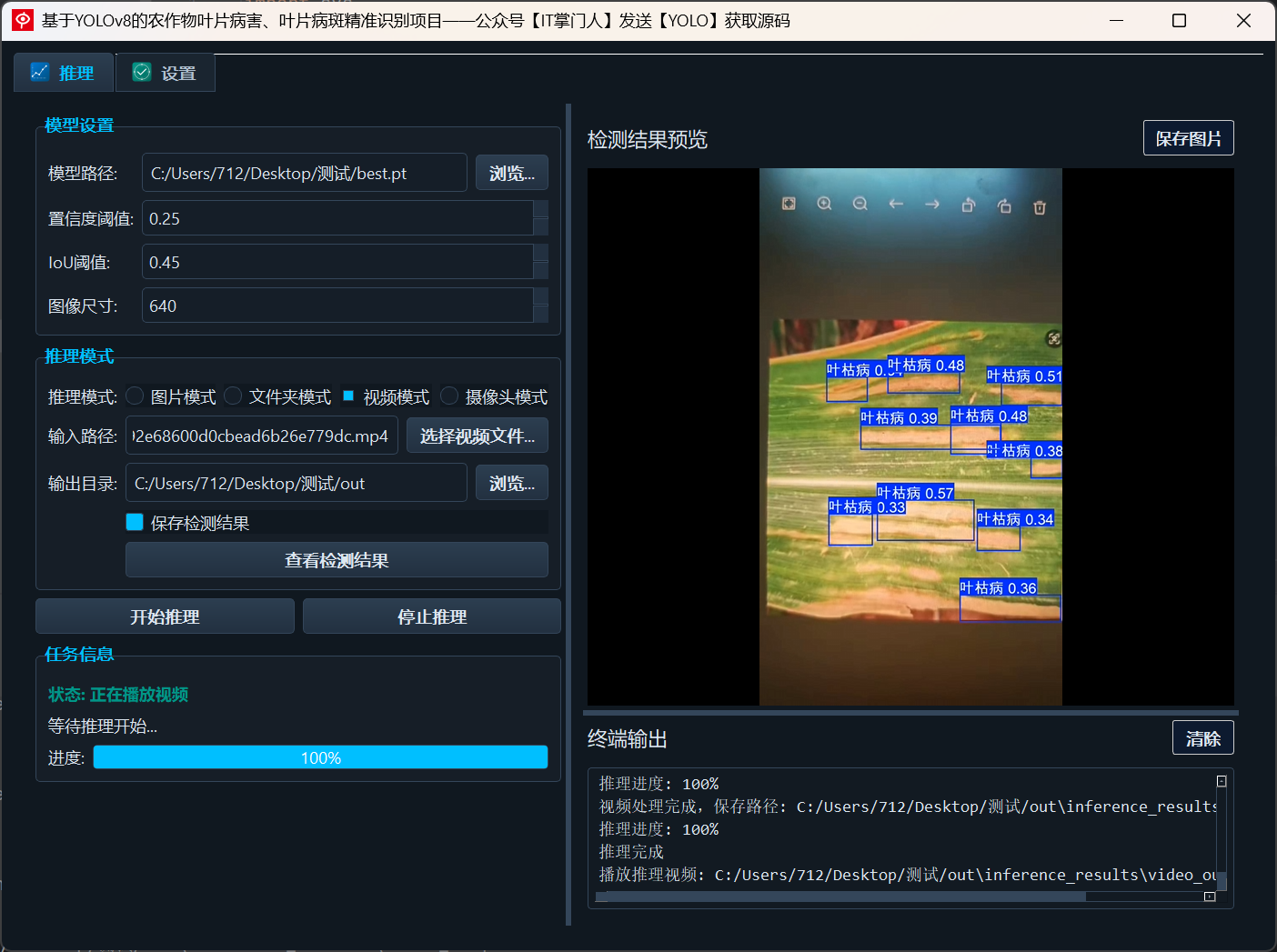Toggle the 保存检测结果 checkbox

[x=135, y=522]
